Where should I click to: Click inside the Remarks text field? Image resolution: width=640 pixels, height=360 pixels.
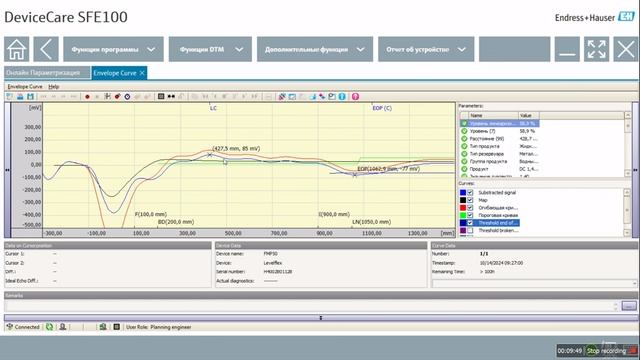[x=310, y=306]
